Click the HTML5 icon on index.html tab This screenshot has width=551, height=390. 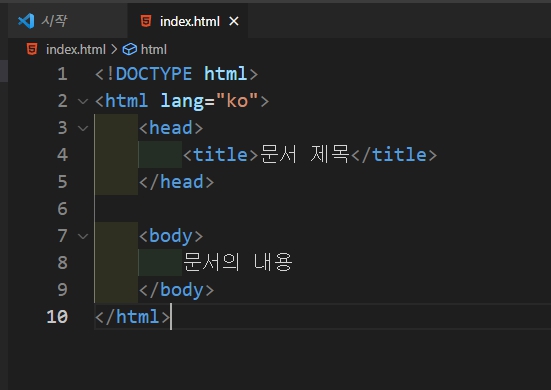pyautogui.click(x=146, y=21)
